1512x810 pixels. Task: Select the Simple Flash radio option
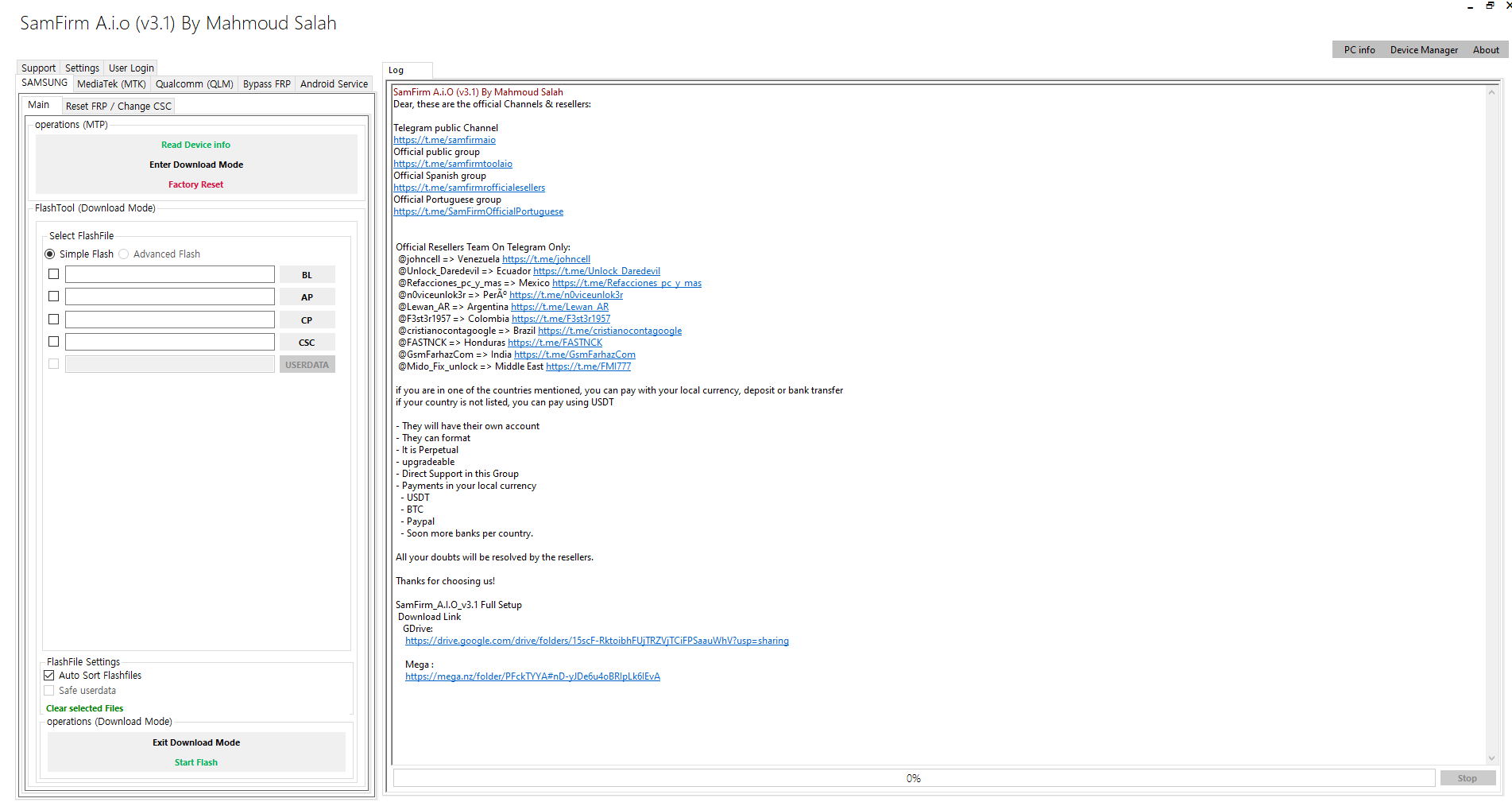[79, 254]
